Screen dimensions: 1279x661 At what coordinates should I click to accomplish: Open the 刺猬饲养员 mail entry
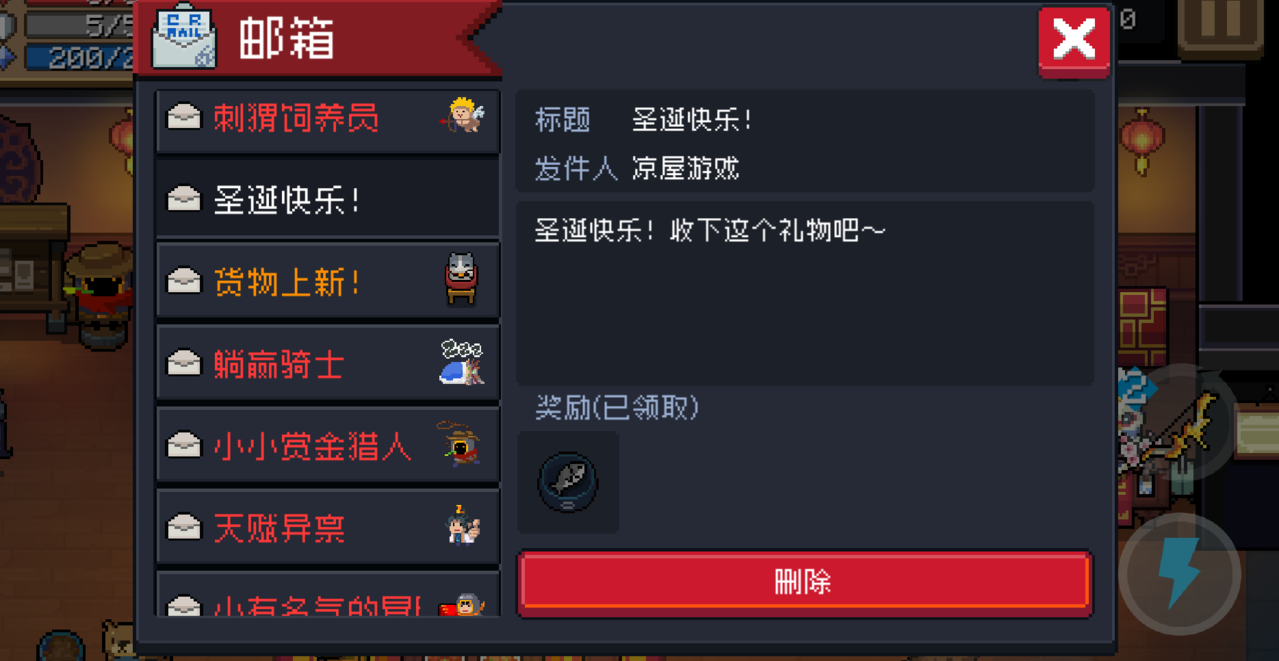pyautogui.click(x=328, y=119)
